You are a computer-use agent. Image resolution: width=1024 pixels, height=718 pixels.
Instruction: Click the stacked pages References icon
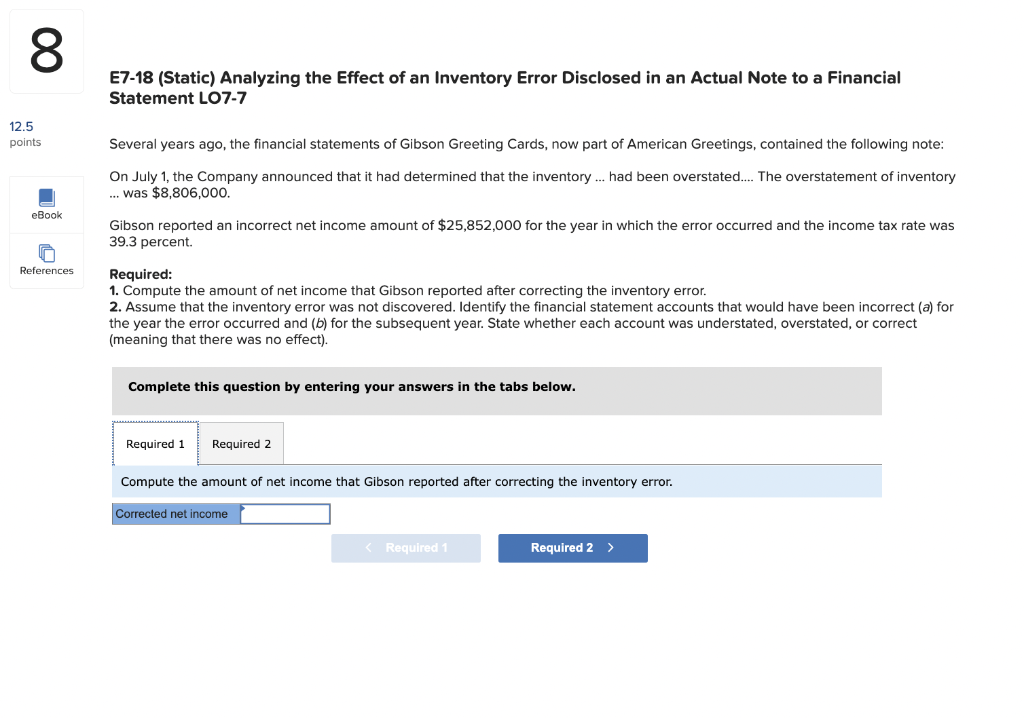point(46,252)
